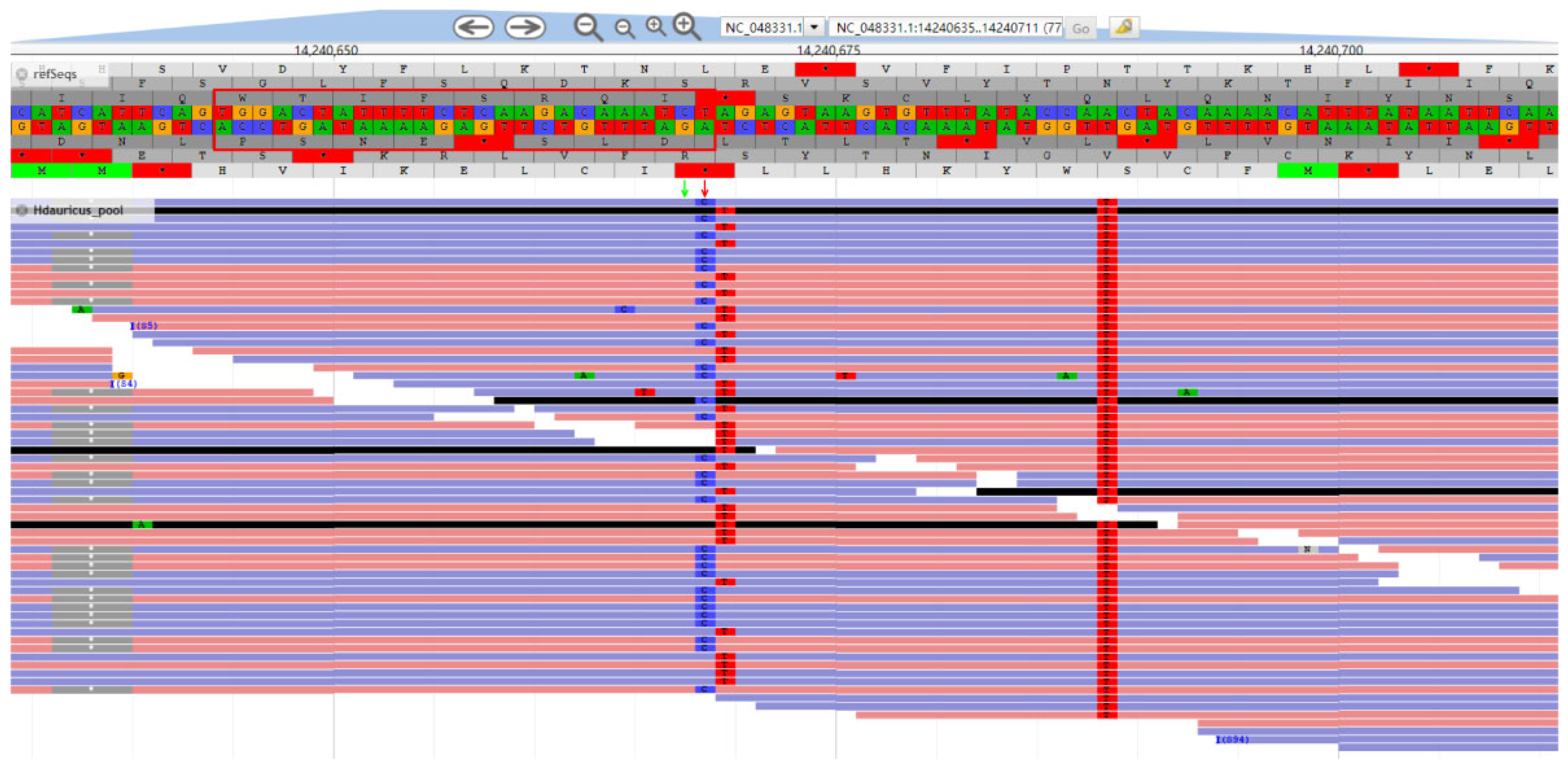This screenshot has width=1568, height=763.
Task: Click the I(894) insertion marker
Action: (1231, 739)
